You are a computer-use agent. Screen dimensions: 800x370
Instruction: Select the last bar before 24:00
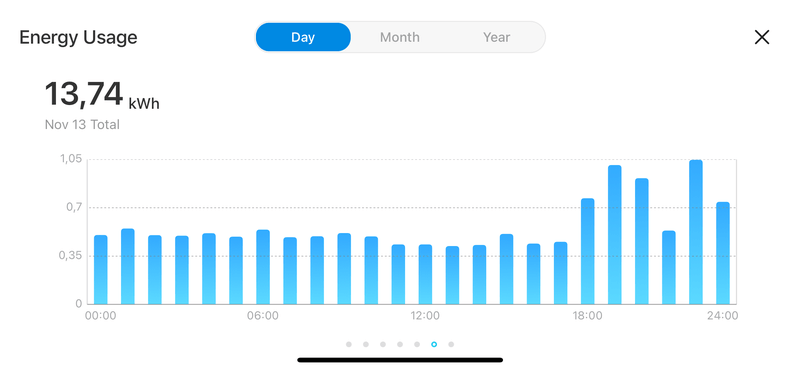pos(723,253)
